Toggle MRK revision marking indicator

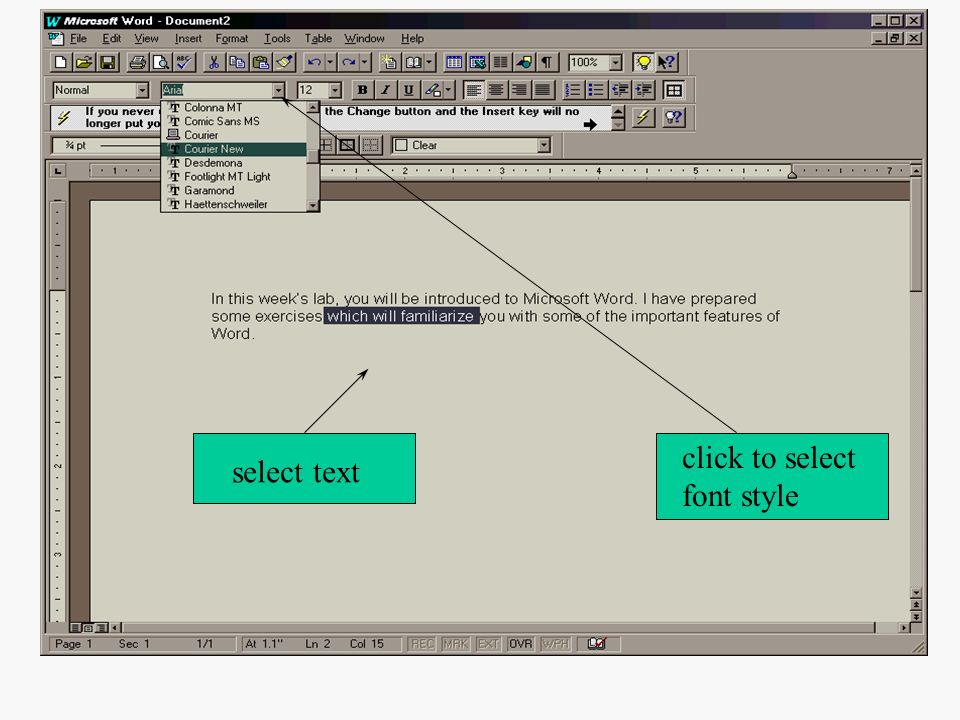click(455, 643)
